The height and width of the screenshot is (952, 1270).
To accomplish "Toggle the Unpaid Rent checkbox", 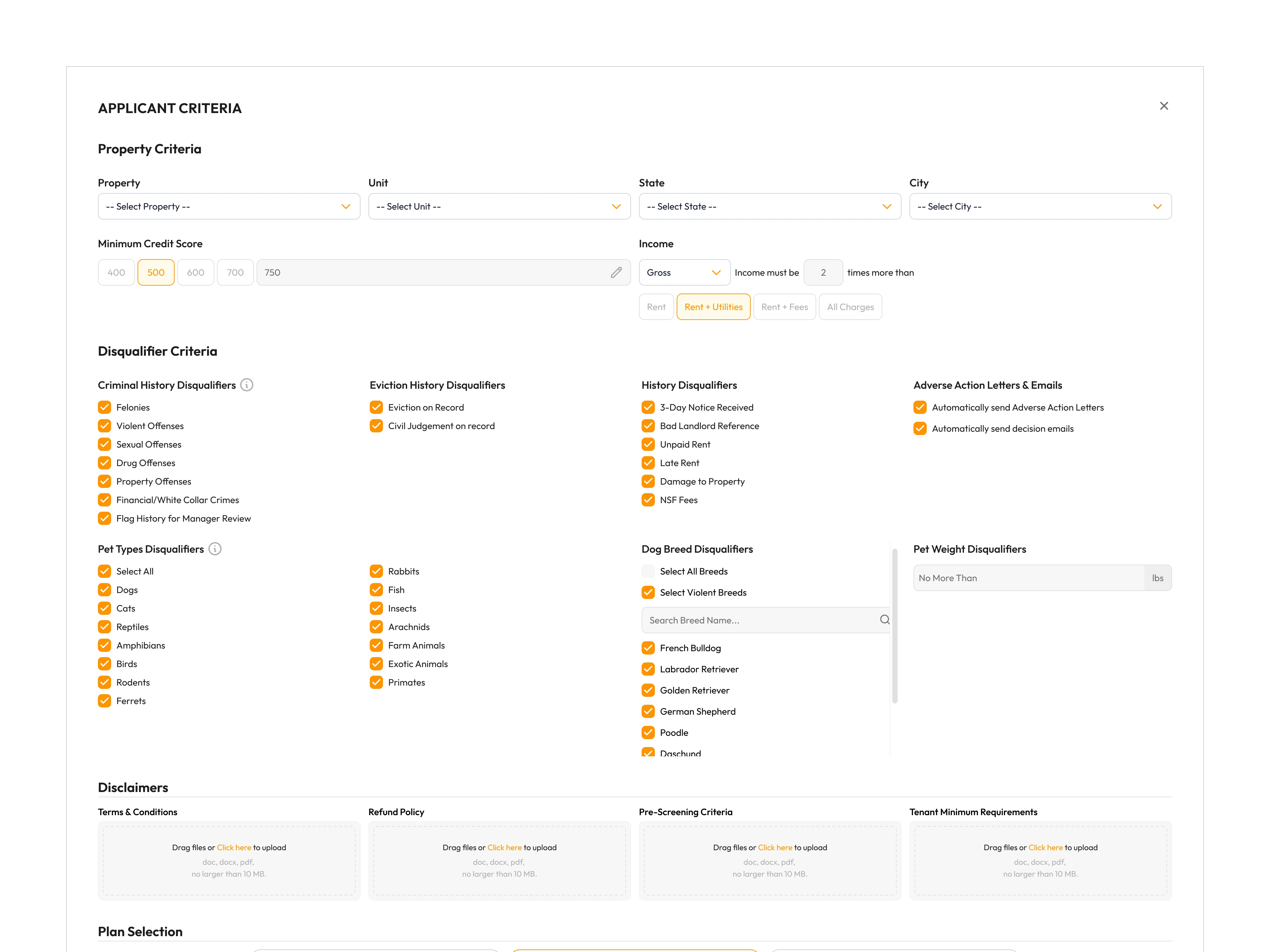I will click(648, 444).
